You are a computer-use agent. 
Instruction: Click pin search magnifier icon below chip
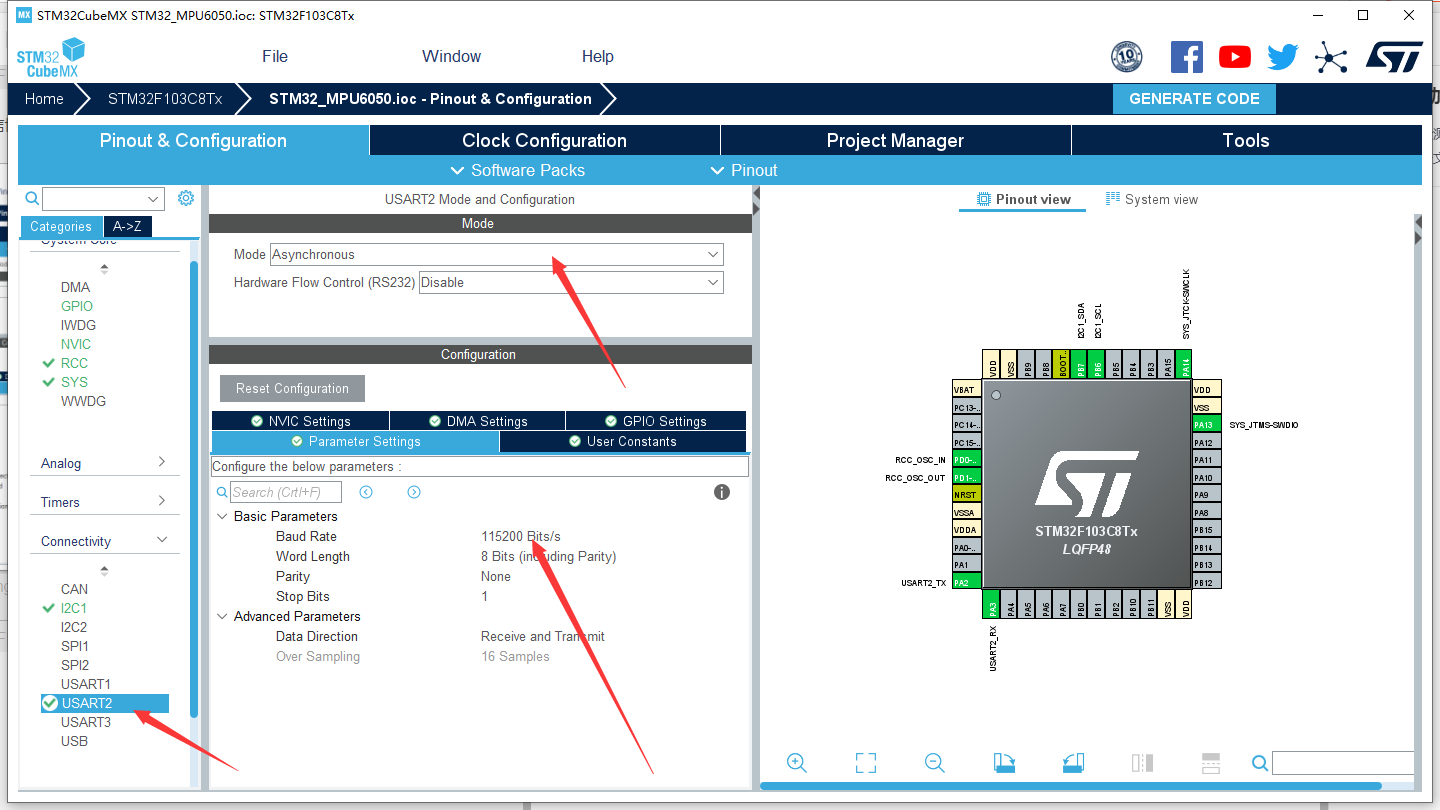1261,763
